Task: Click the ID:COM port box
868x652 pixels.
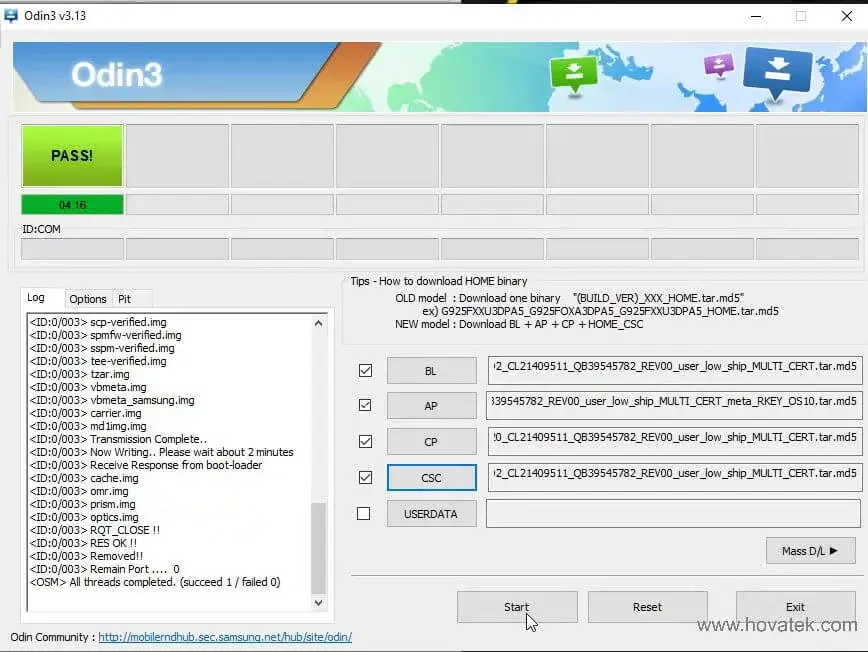Action: [71, 247]
